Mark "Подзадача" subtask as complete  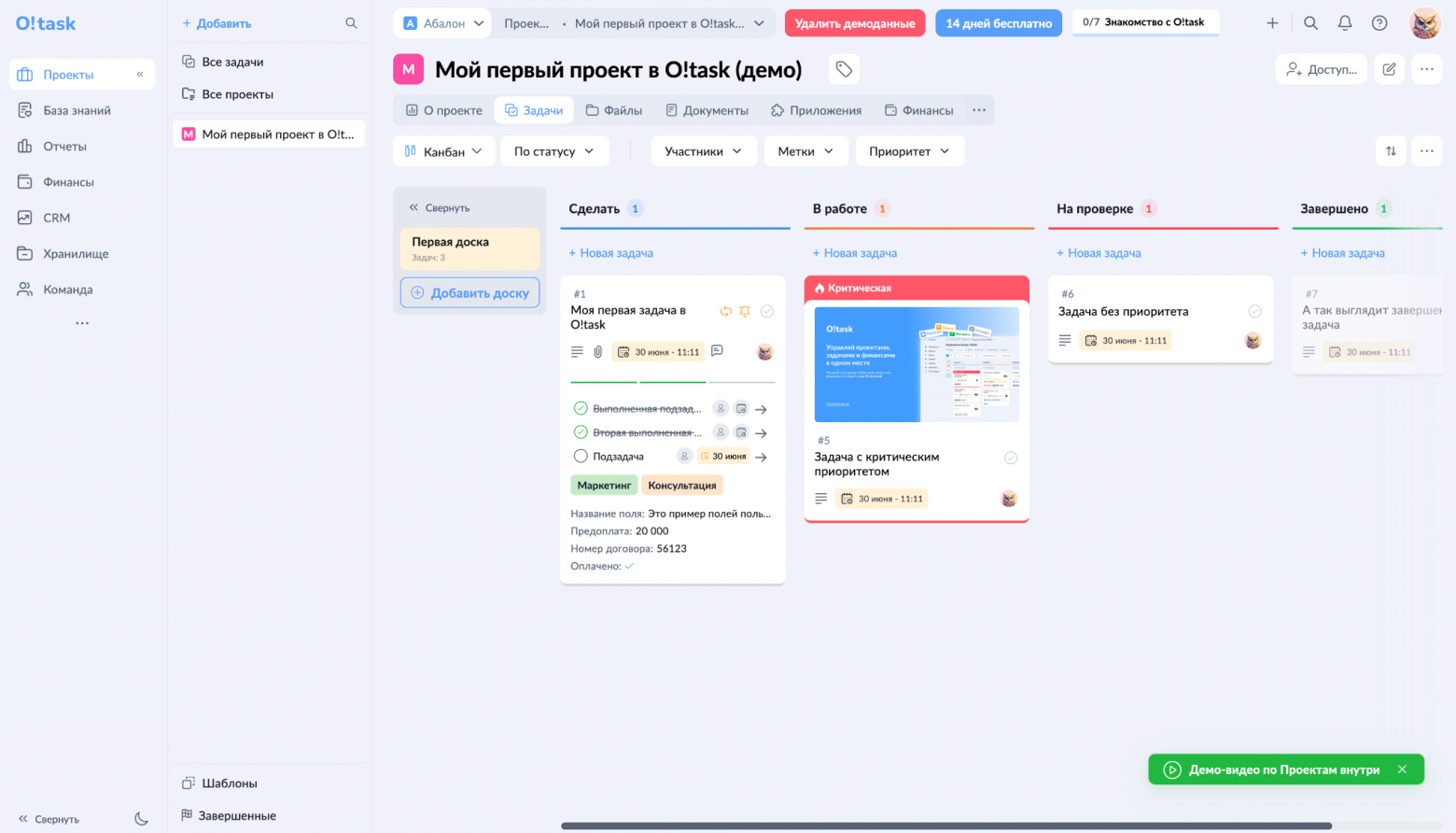coord(581,457)
